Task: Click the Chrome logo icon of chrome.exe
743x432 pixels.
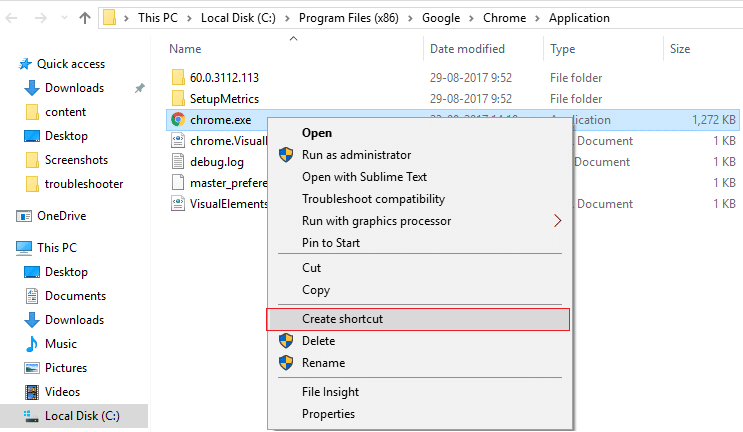Action: click(178, 119)
